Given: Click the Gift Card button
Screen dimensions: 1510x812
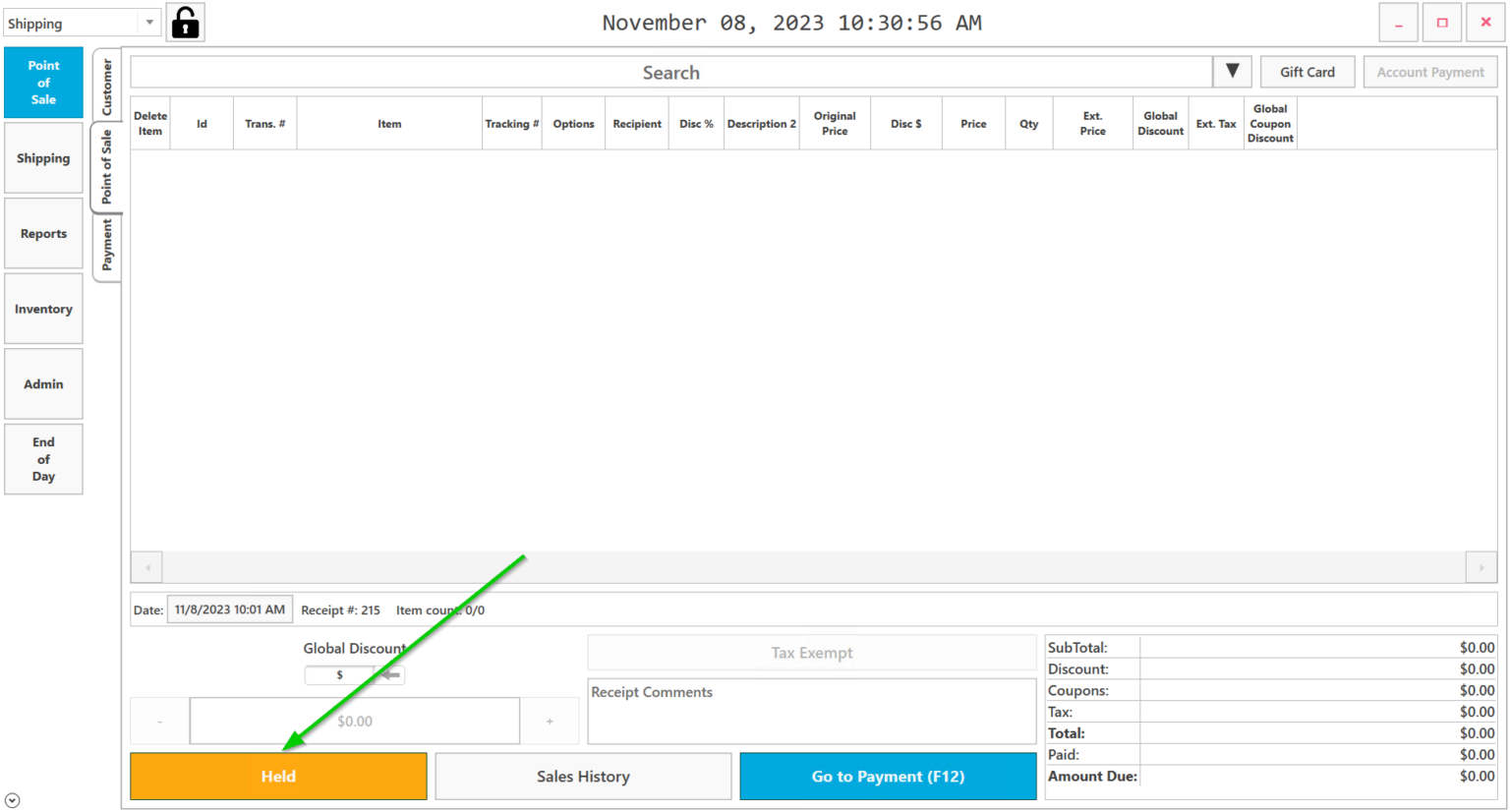Looking at the screenshot, I should click(x=1307, y=71).
